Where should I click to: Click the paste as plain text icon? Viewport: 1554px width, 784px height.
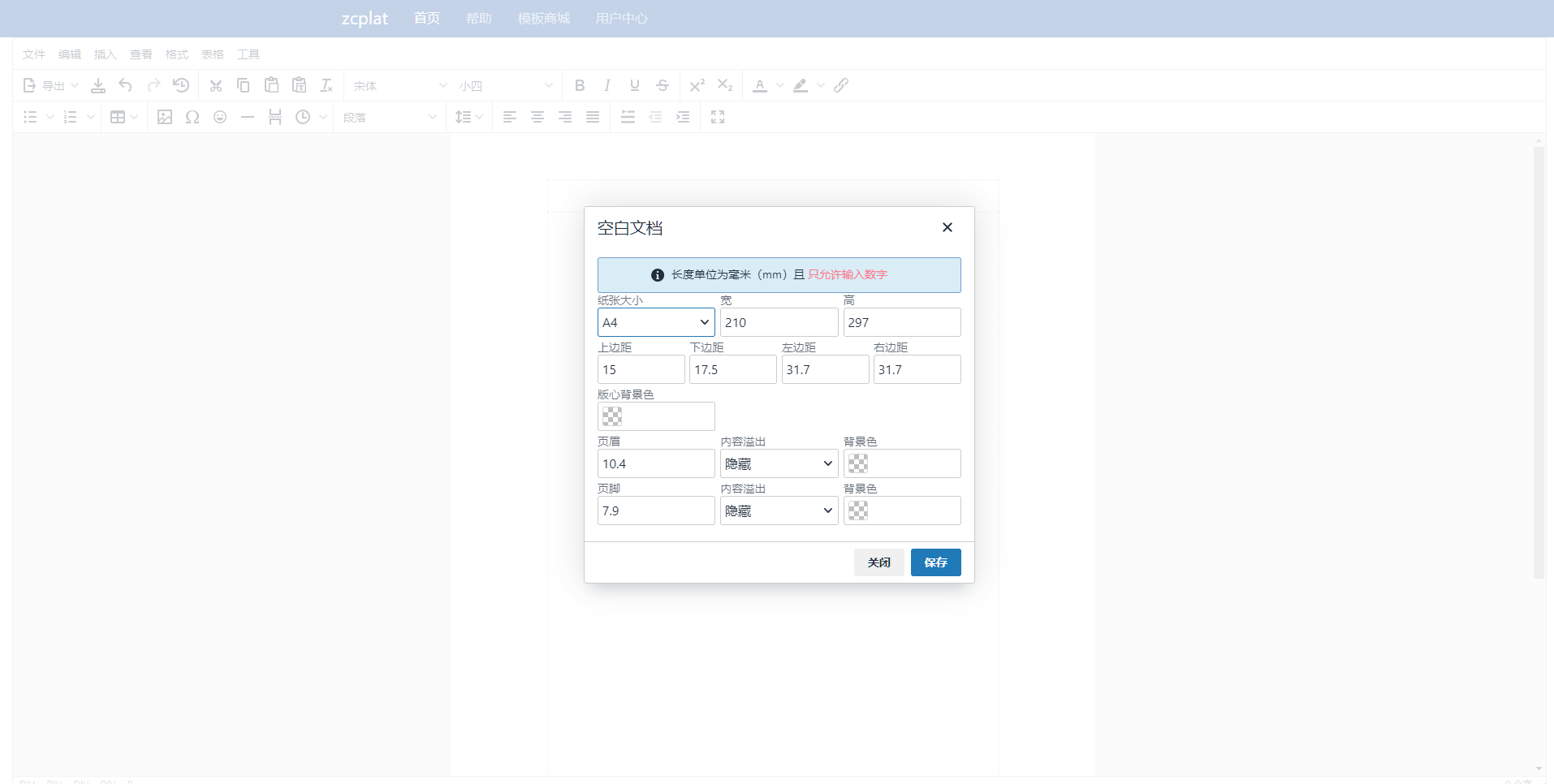(299, 85)
